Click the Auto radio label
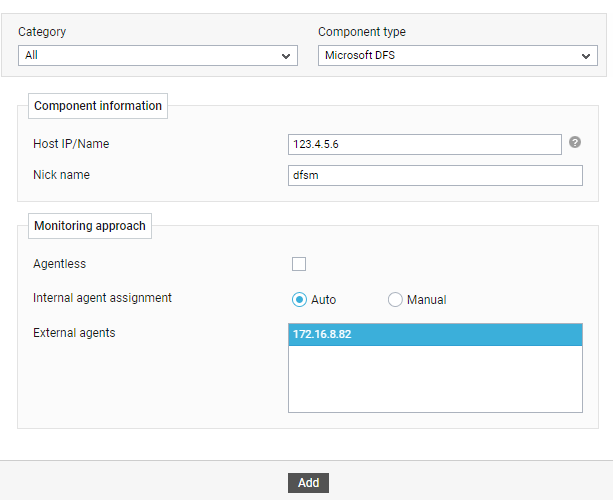Image resolution: width=613 pixels, height=500 pixels. tap(324, 300)
